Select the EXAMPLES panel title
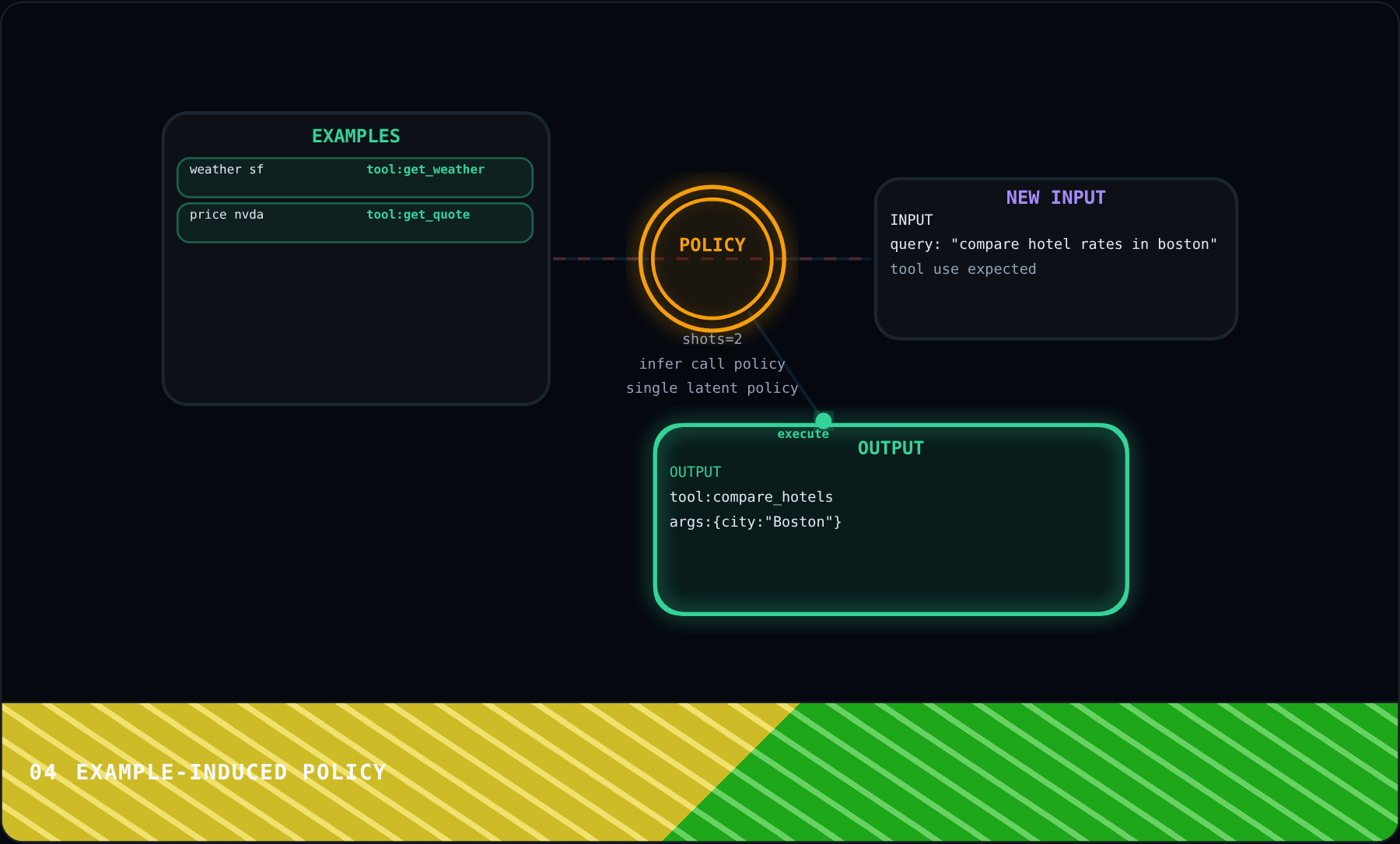The image size is (1400, 844). (356, 136)
